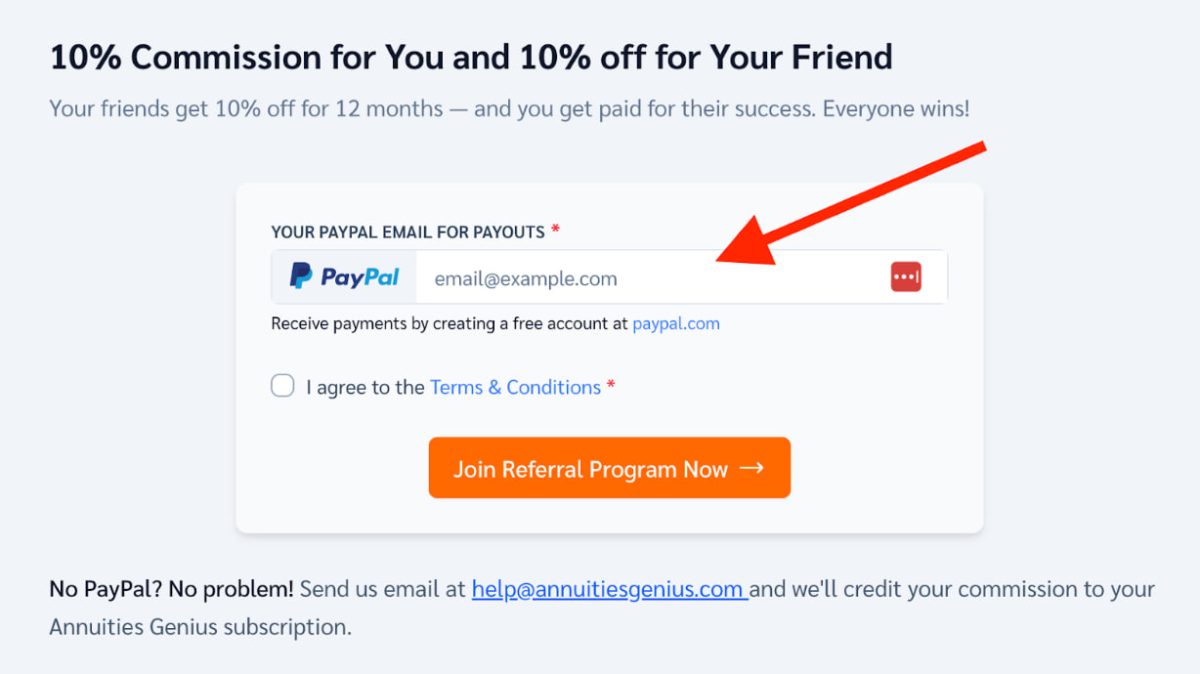Click the red asterisk beside payouts label
Image resolution: width=1200 pixels, height=674 pixels.
click(555, 230)
